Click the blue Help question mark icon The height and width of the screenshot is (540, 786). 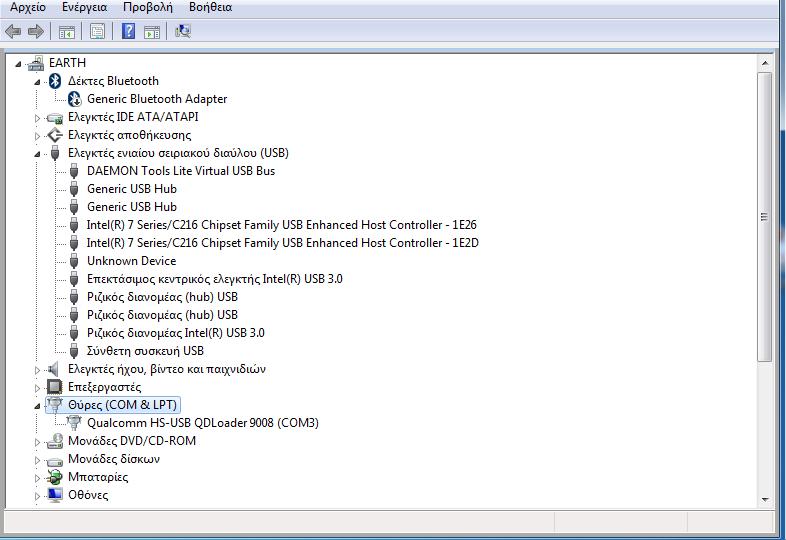[x=128, y=31]
